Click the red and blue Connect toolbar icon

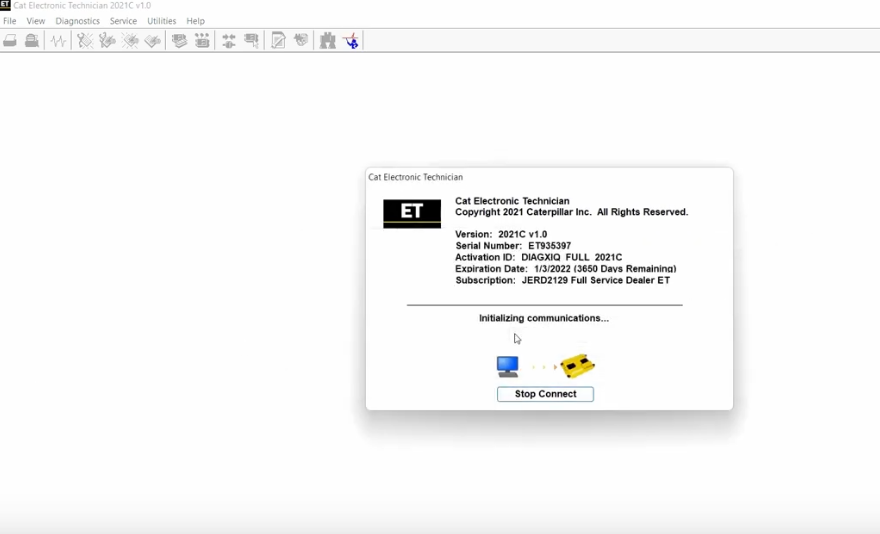pos(351,40)
